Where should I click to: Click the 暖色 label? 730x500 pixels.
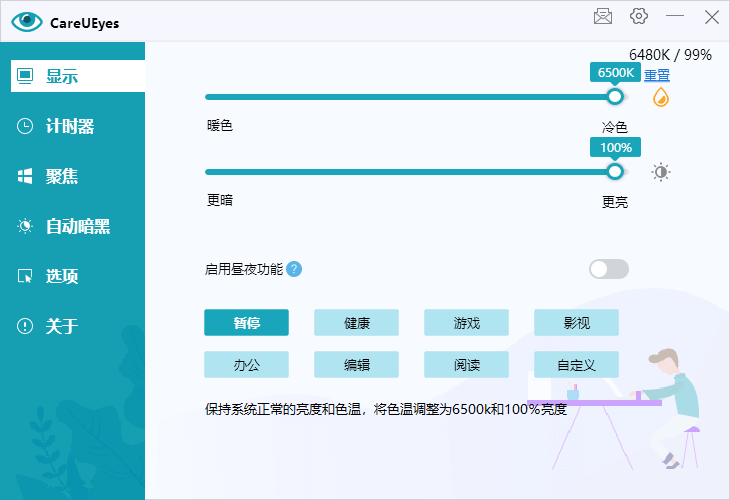[x=220, y=126]
